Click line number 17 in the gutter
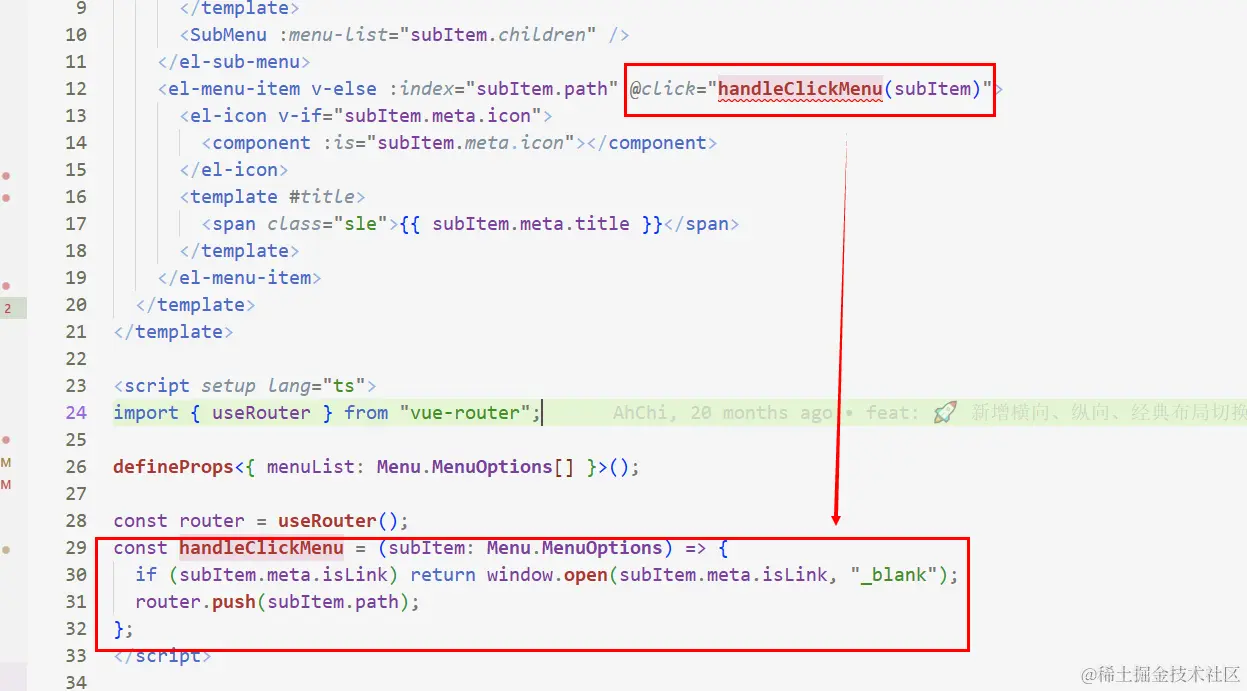This screenshot has height=691, width=1247. (76, 224)
